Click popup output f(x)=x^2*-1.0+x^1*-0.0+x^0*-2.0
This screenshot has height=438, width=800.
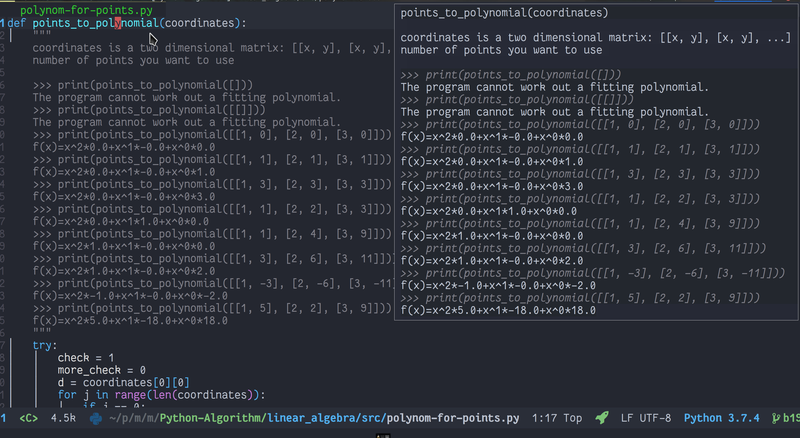498,285
